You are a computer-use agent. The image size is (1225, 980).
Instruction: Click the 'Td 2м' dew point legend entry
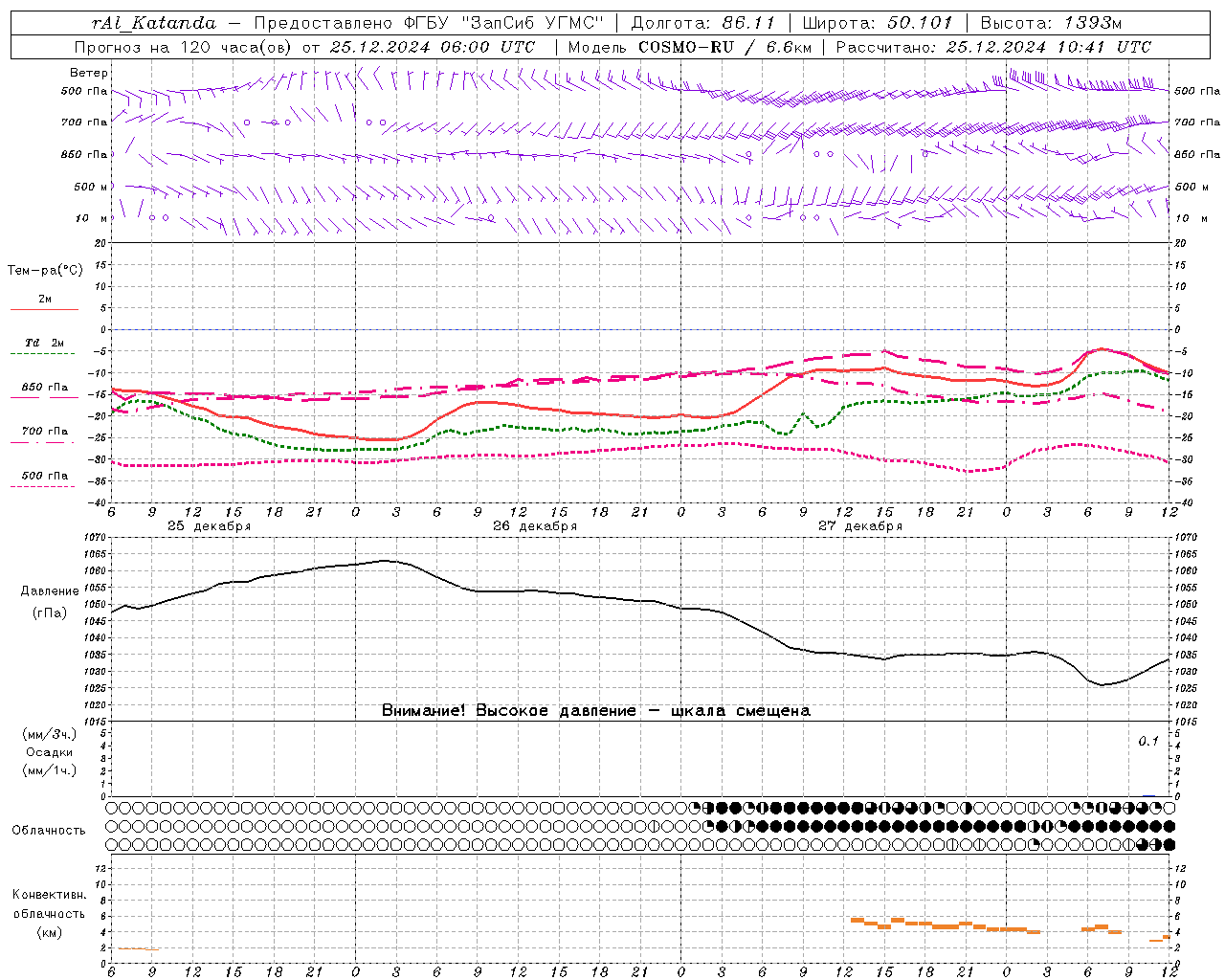click(45, 343)
